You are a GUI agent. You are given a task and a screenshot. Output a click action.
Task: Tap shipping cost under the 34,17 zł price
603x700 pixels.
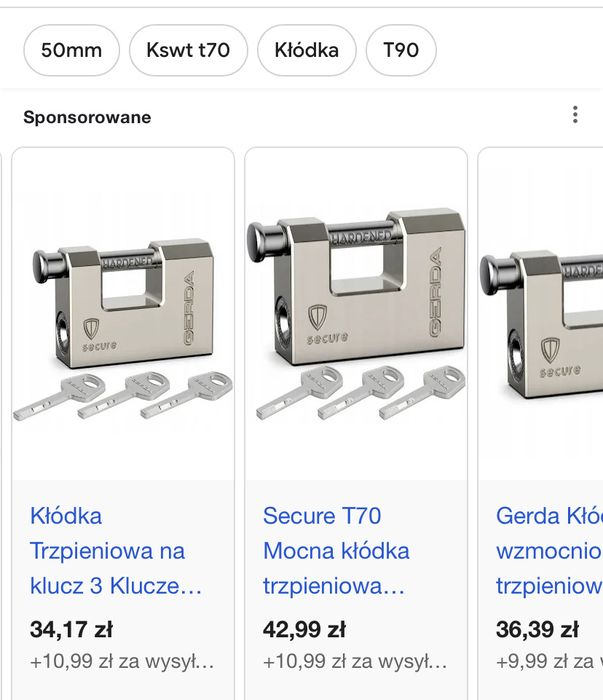[x=122, y=662]
